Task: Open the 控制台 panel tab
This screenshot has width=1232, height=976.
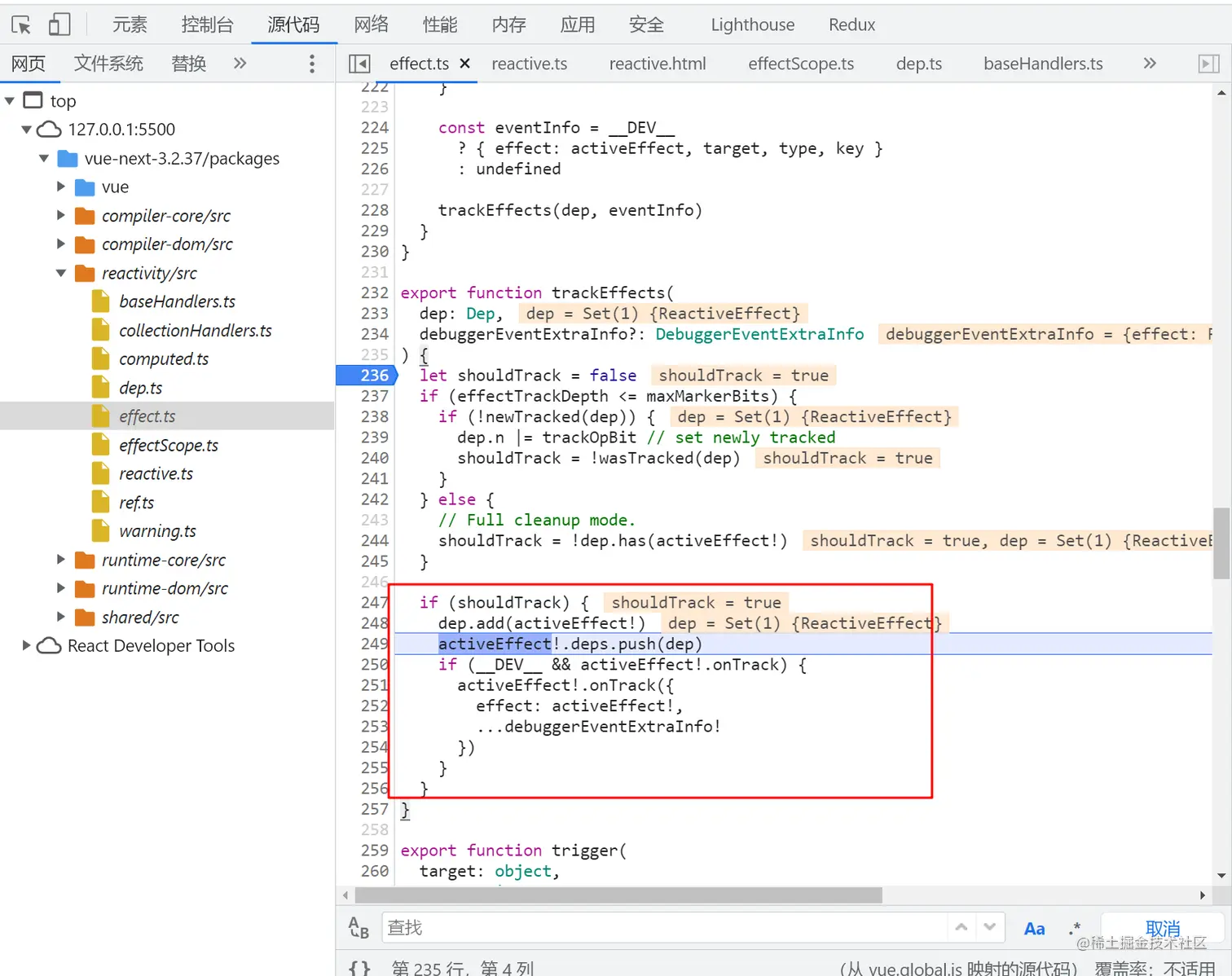Action: tap(207, 24)
